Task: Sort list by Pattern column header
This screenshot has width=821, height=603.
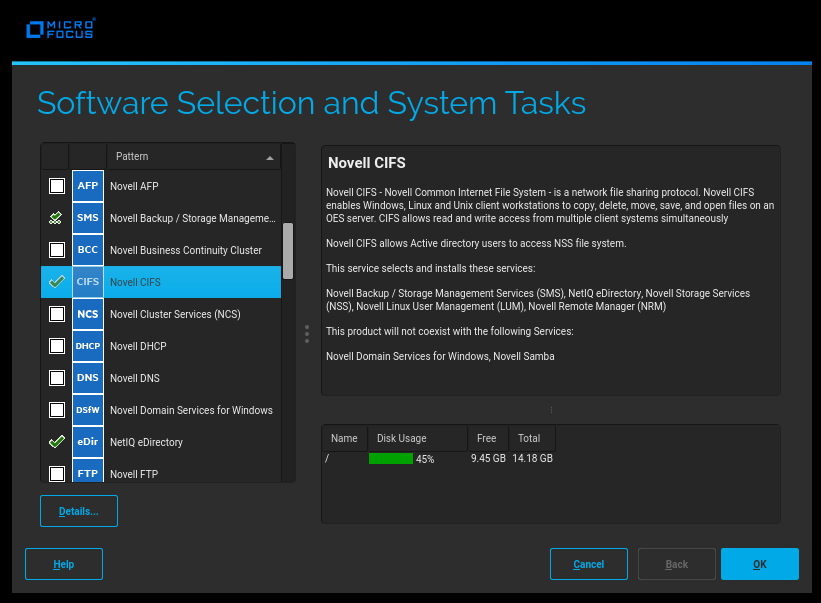Action: pyautogui.click(x=192, y=157)
